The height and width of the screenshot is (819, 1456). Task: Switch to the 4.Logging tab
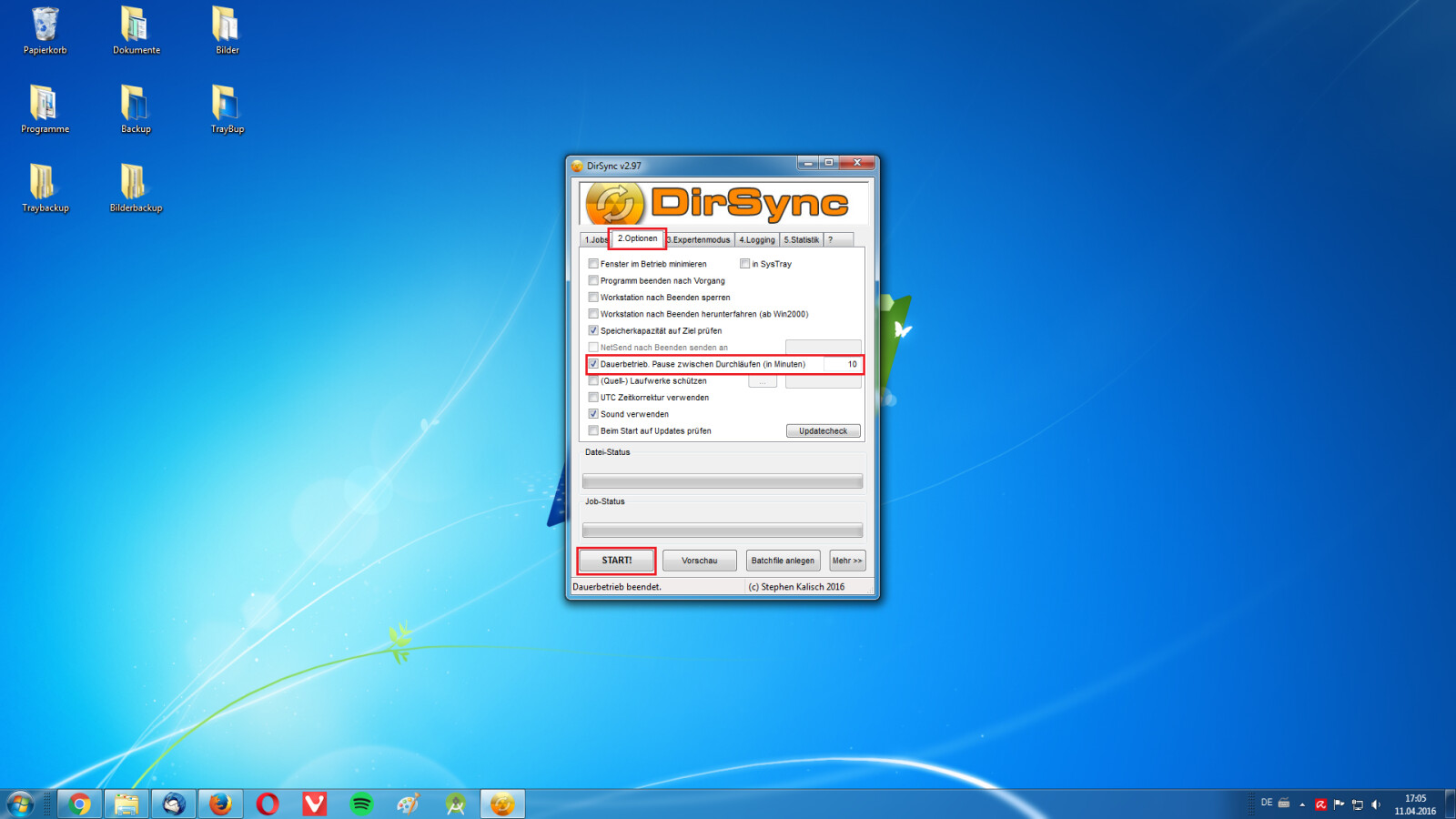pos(757,239)
